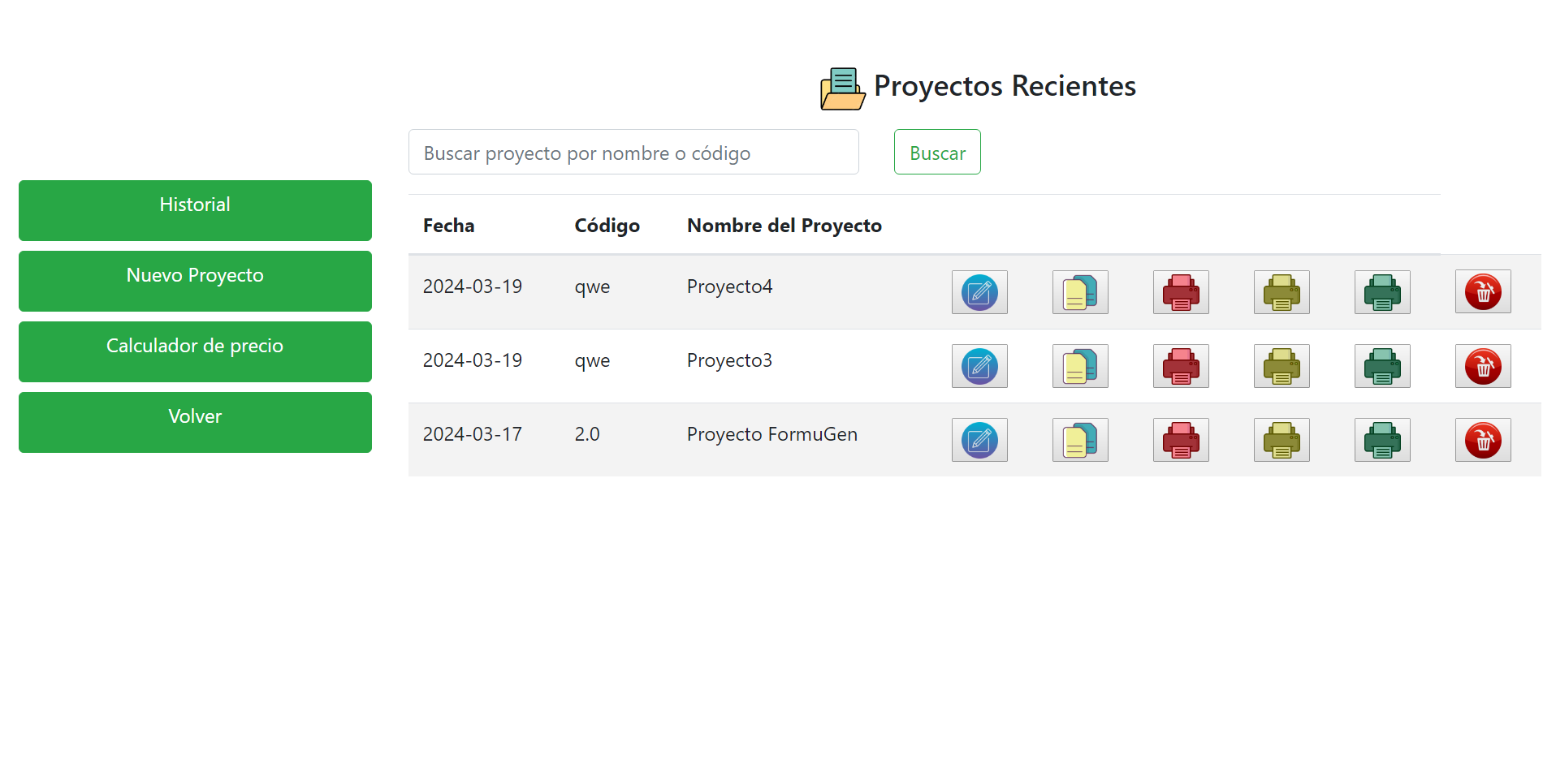This screenshot has height=784, width=1556.
Task: Focus the project search input field
Action: 633,152
